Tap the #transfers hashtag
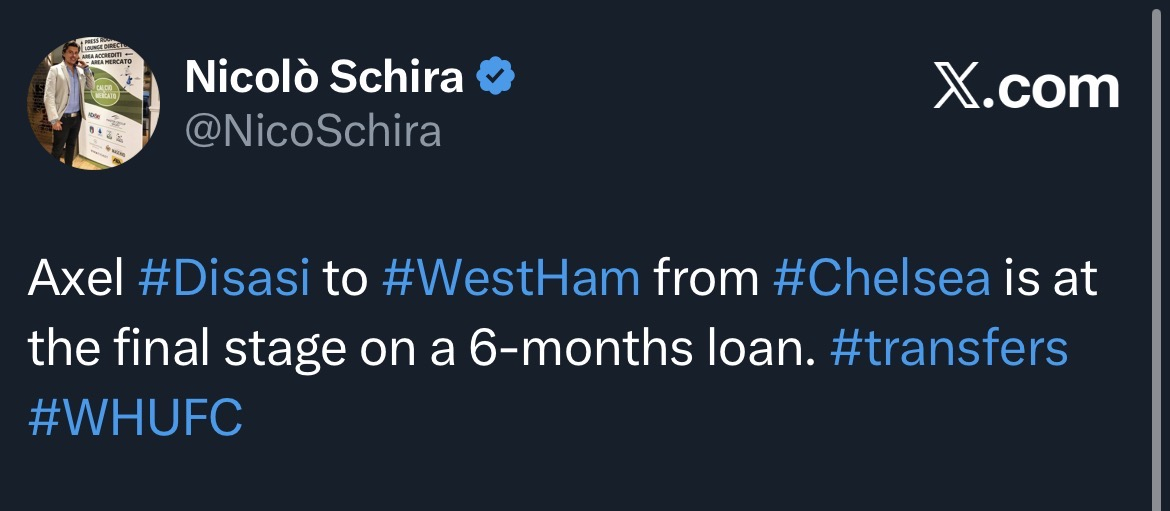The image size is (1170, 511). [x=949, y=348]
